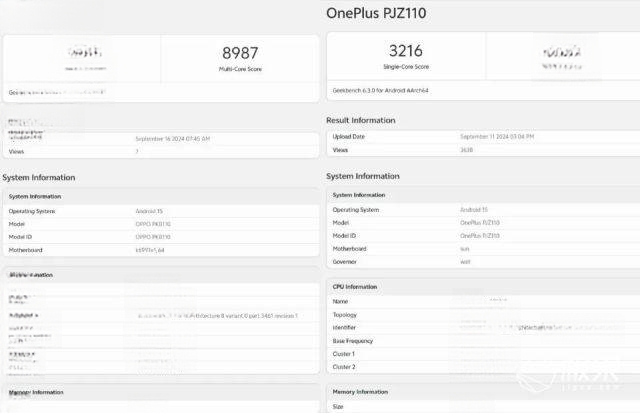Click 'Motherboard' label in the OnePlus table
The height and width of the screenshot is (413, 640).
pos(349,249)
